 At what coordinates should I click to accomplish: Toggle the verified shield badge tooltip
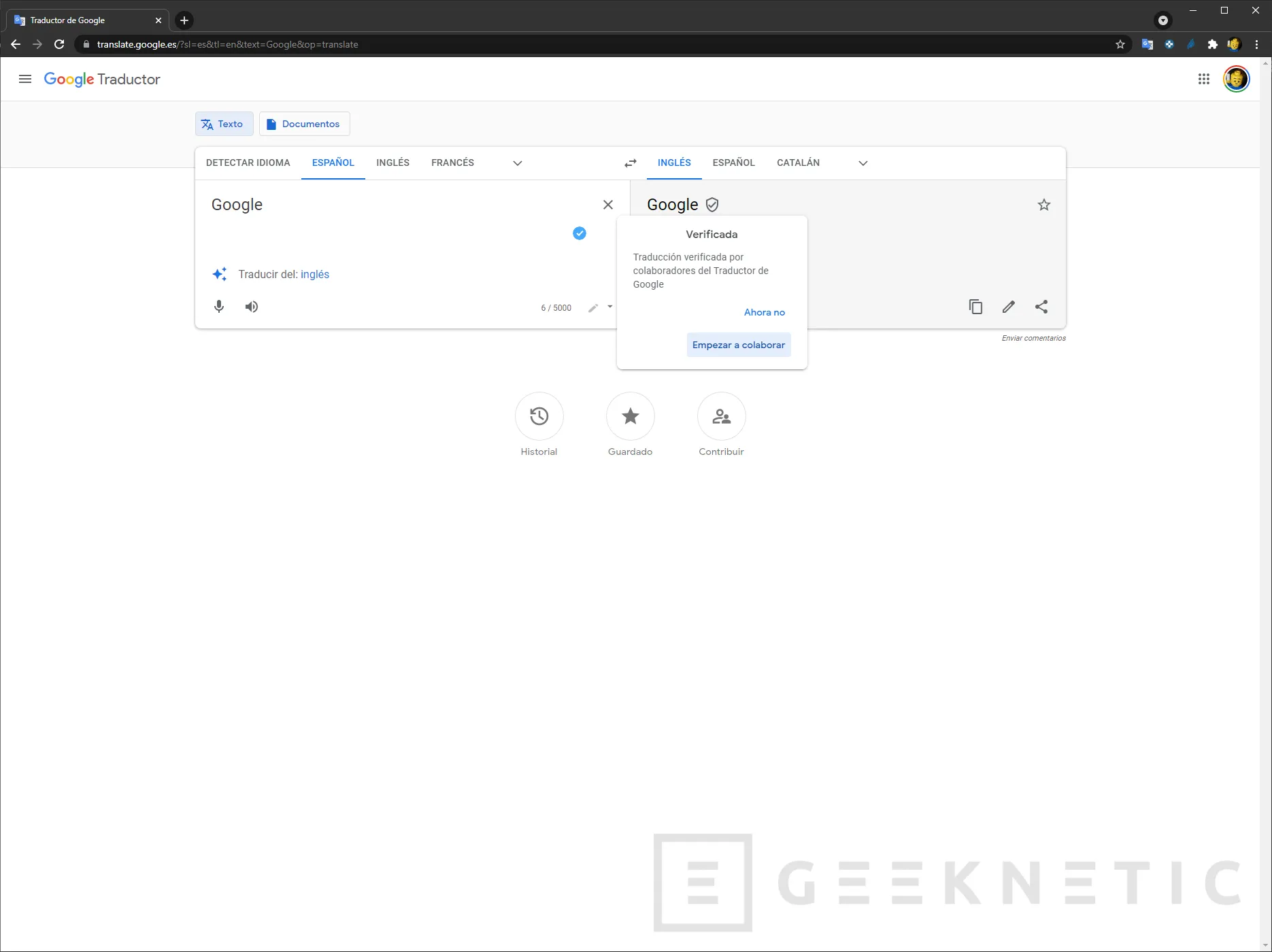(712, 205)
